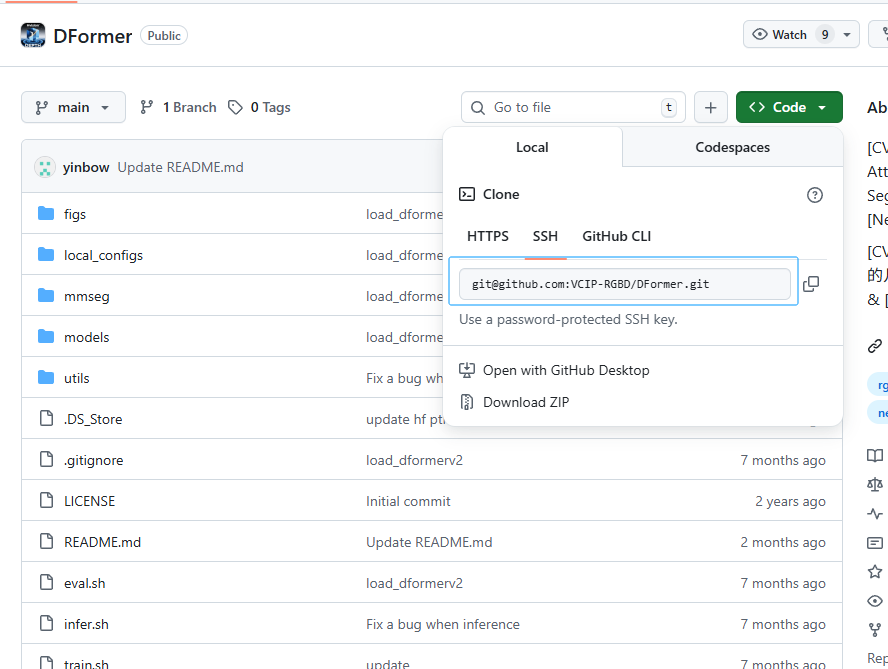Click the Activity pulse icon in sidebar
Viewport: 888px width, 669px height.
(875, 514)
